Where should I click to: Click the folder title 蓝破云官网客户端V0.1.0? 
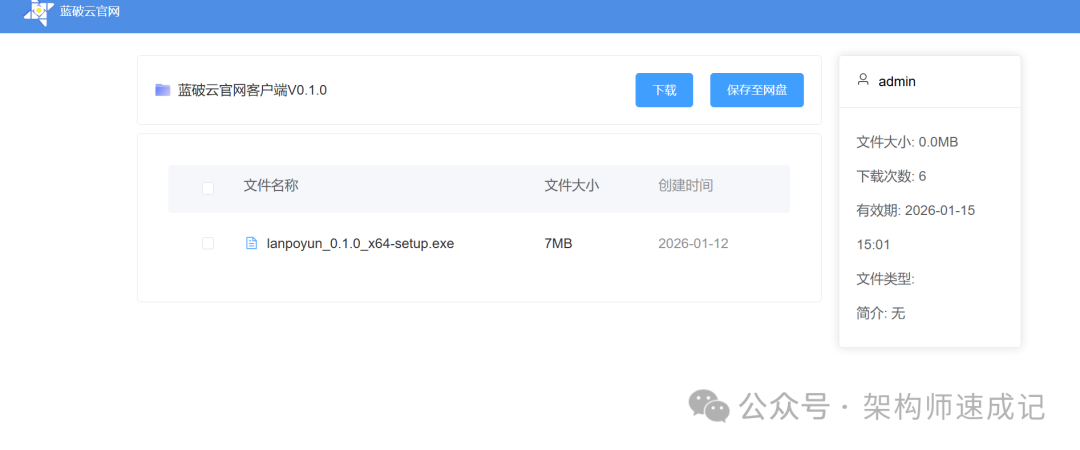[252, 90]
